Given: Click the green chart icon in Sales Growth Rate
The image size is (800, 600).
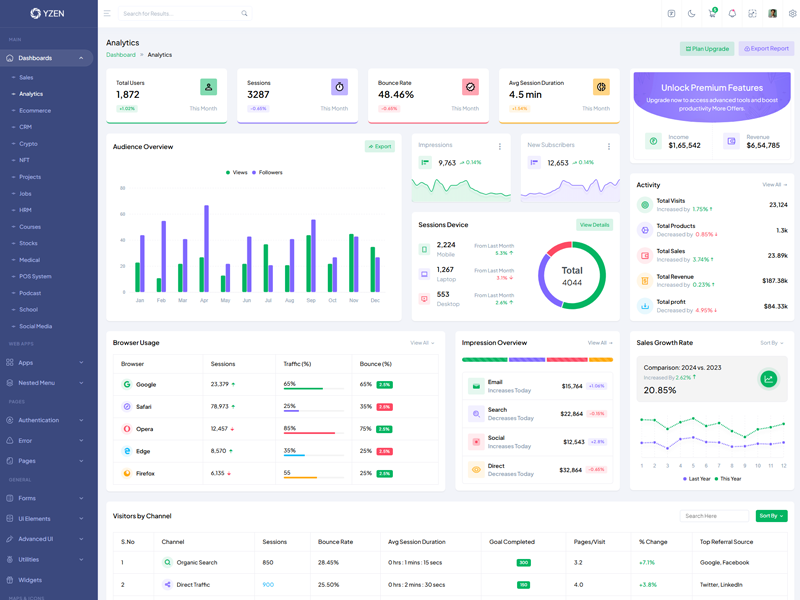Looking at the screenshot, I should point(769,379).
